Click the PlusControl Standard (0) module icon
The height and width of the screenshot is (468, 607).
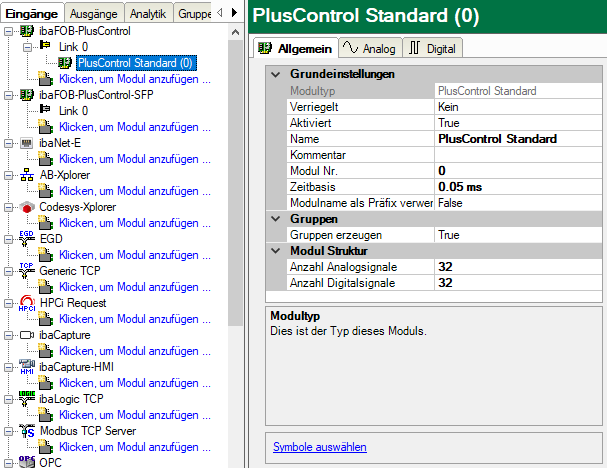[x=65, y=63]
